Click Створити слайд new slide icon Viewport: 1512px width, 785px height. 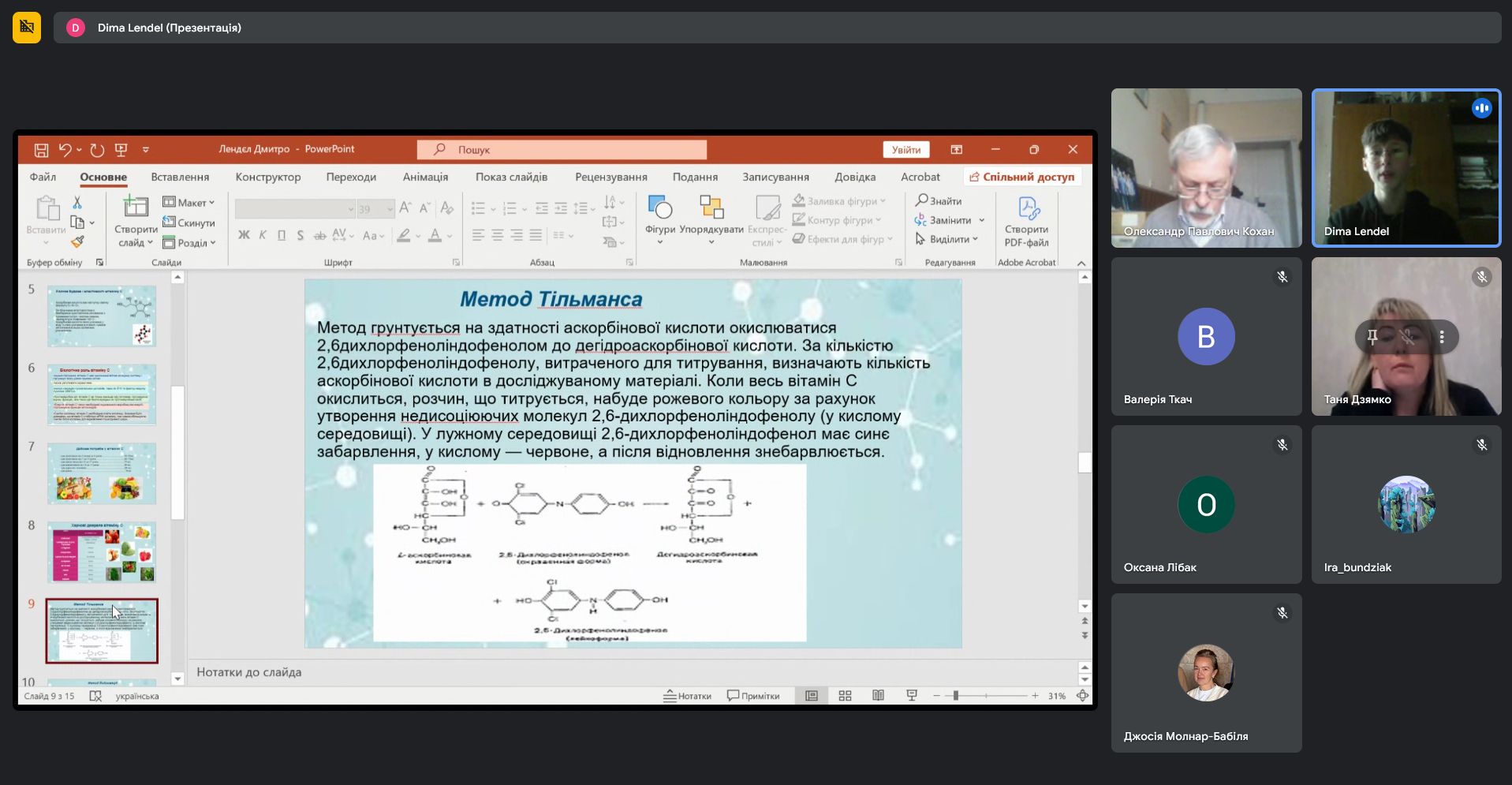(x=136, y=207)
